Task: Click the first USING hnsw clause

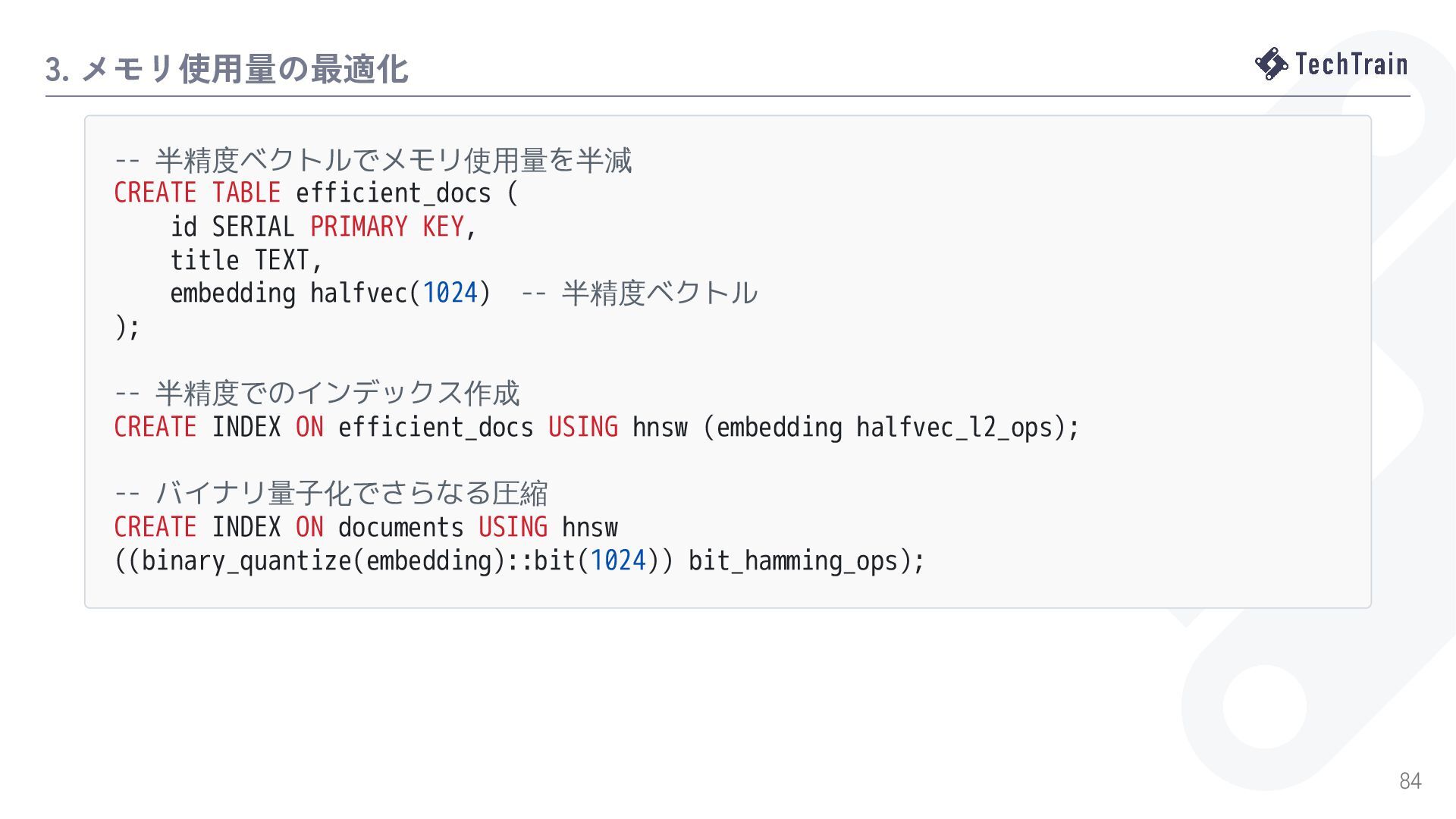Action: [x=618, y=427]
